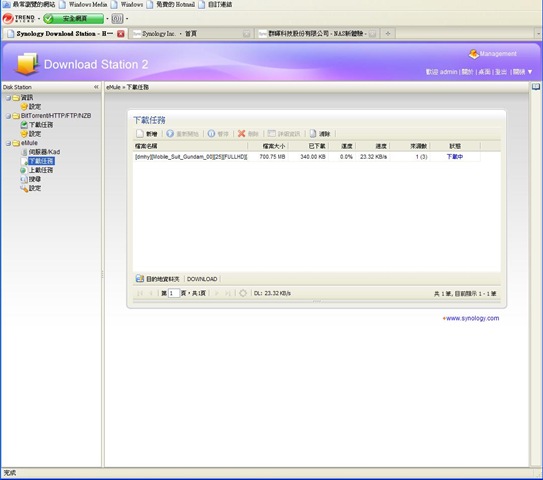Go to last page using pagination icon

[x=228, y=293]
